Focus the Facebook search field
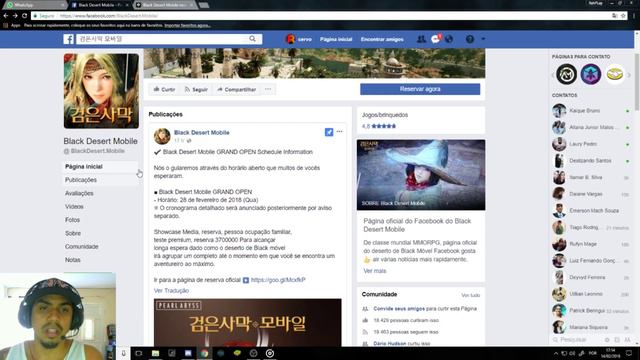640x360 pixels. click(162, 39)
